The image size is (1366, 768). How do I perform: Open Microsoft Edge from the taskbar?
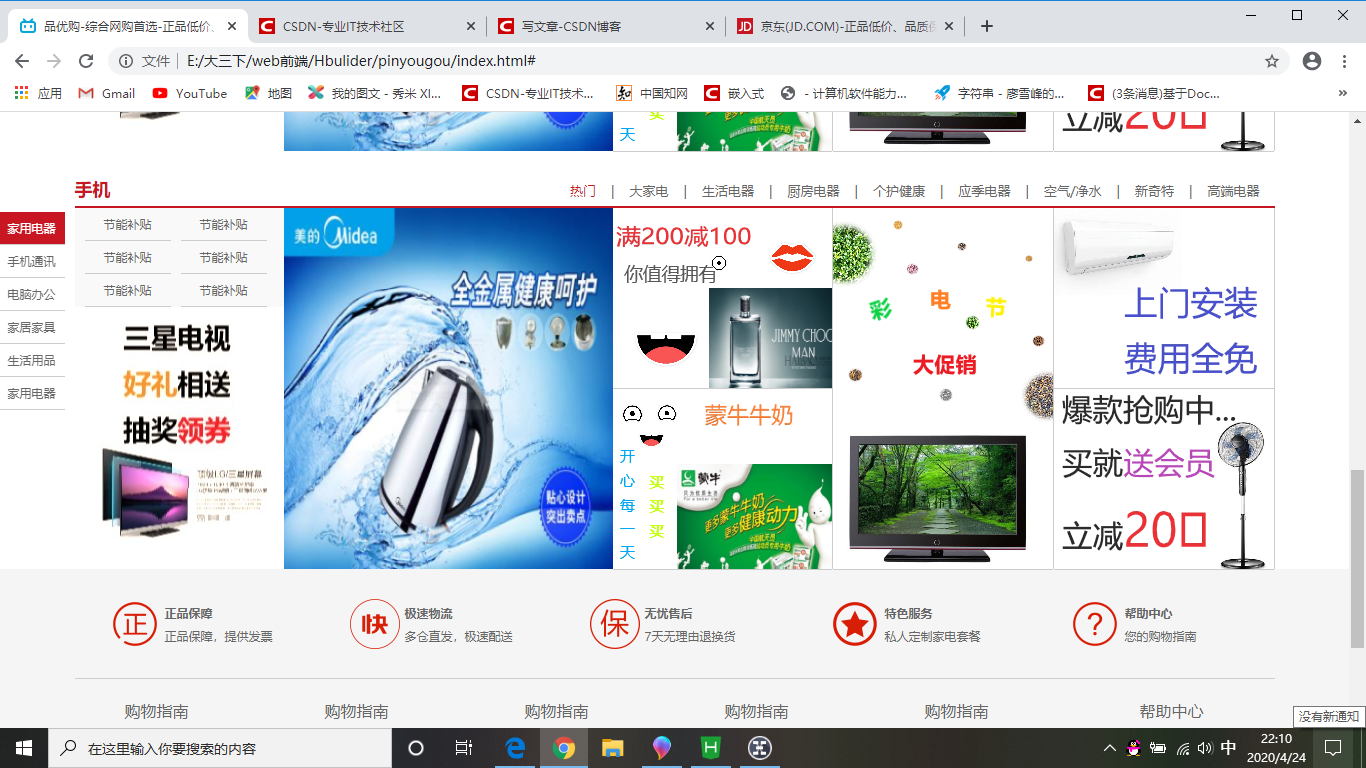tap(514, 747)
